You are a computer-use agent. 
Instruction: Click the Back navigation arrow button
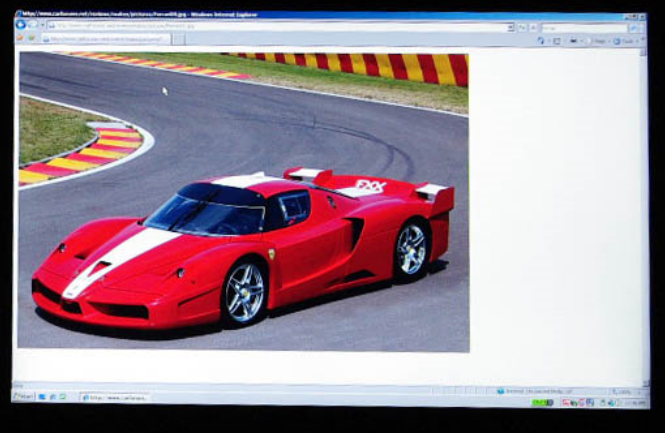click(x=20, y=25)
